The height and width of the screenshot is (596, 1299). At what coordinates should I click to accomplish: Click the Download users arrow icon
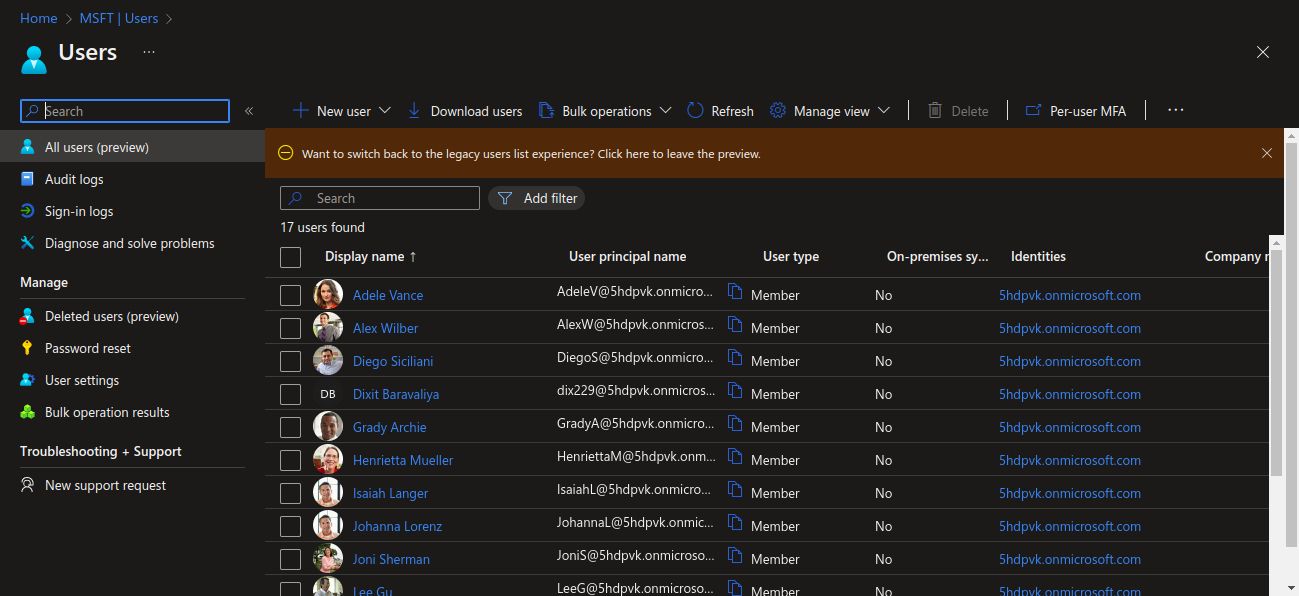click(414, 111)
